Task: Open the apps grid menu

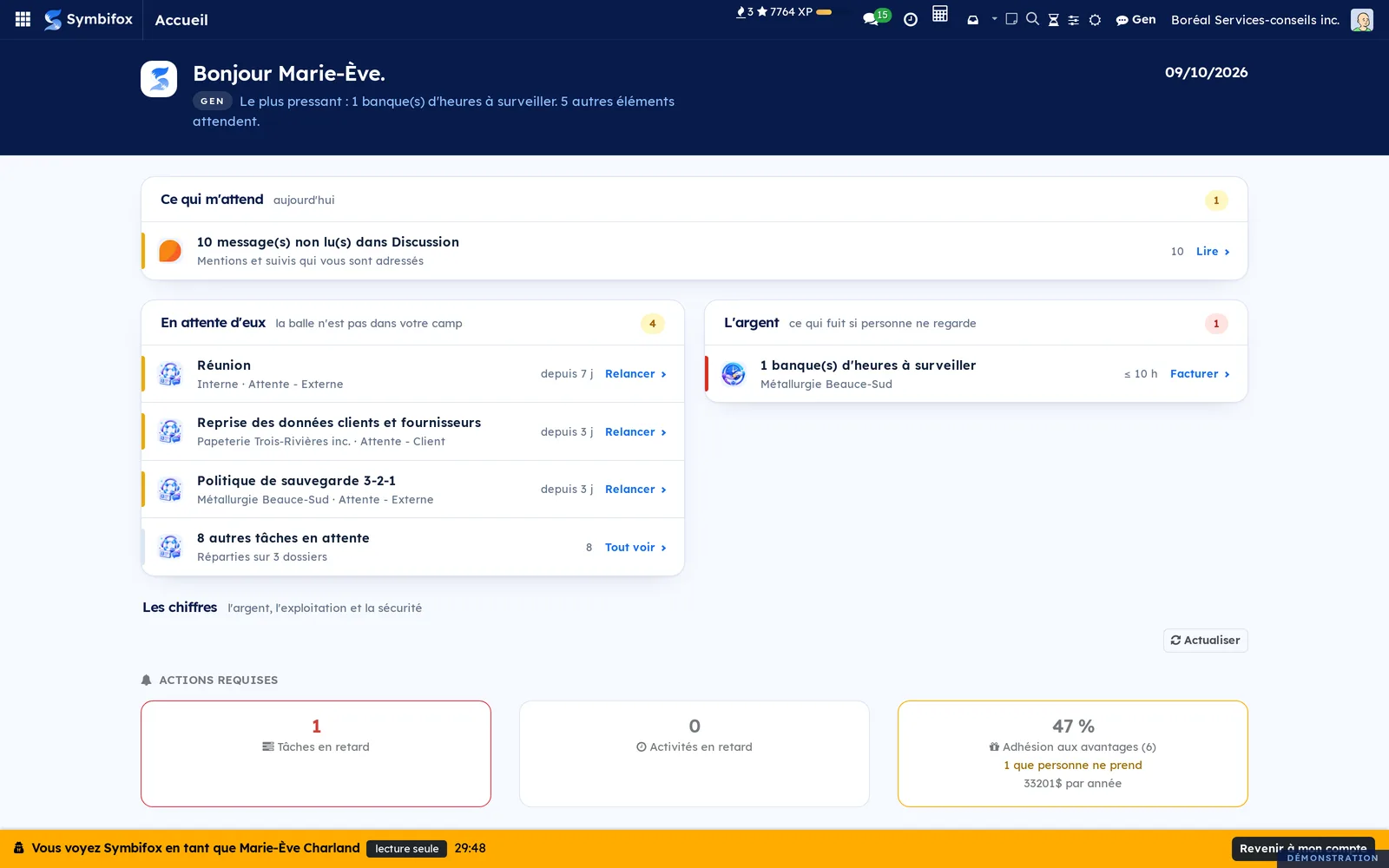Action: point(23,19)
